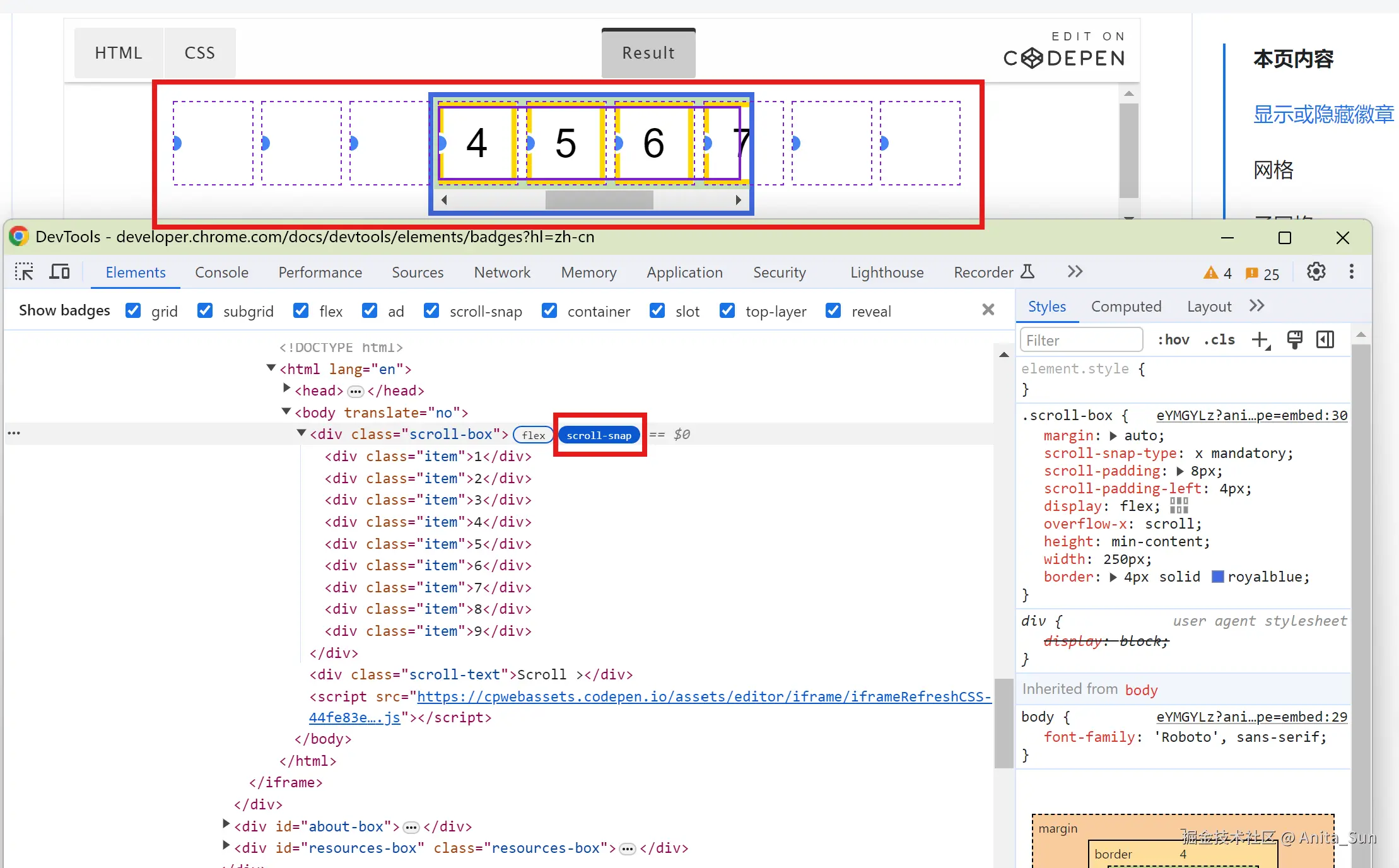Toggle the scroll-snap badge checkbox
This screenshot has height=868, width=1399.
431,310
